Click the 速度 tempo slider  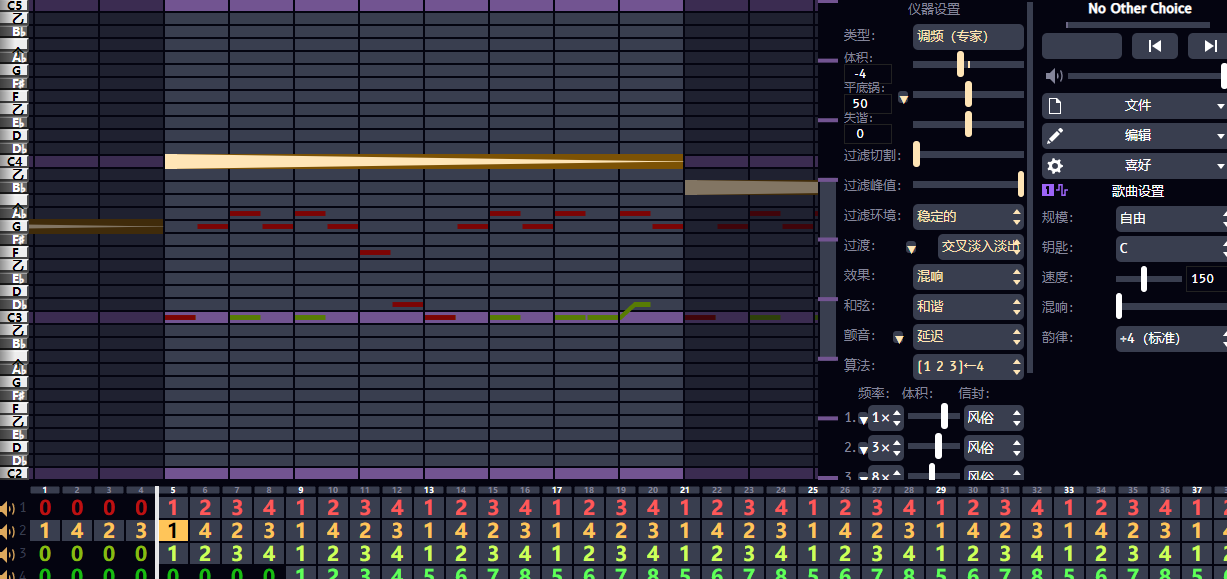click(1148, 278)
